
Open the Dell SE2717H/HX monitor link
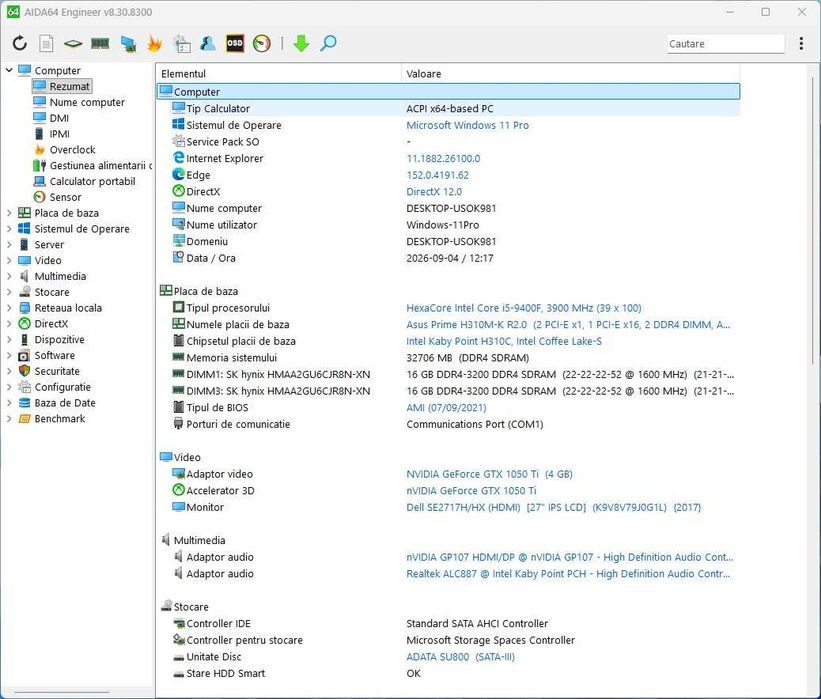(x=554, y=507)
